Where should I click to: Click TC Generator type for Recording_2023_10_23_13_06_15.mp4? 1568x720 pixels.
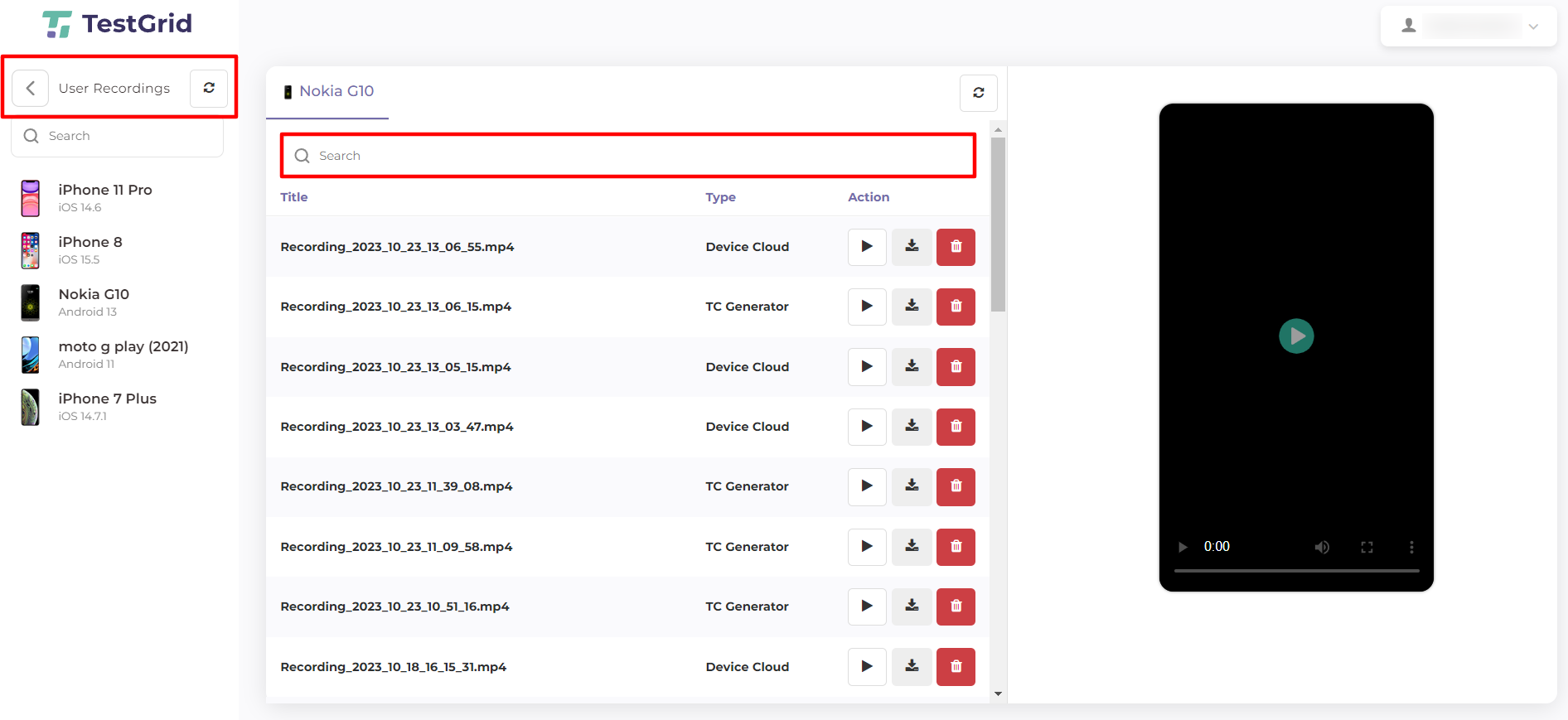tap(747, 307)
